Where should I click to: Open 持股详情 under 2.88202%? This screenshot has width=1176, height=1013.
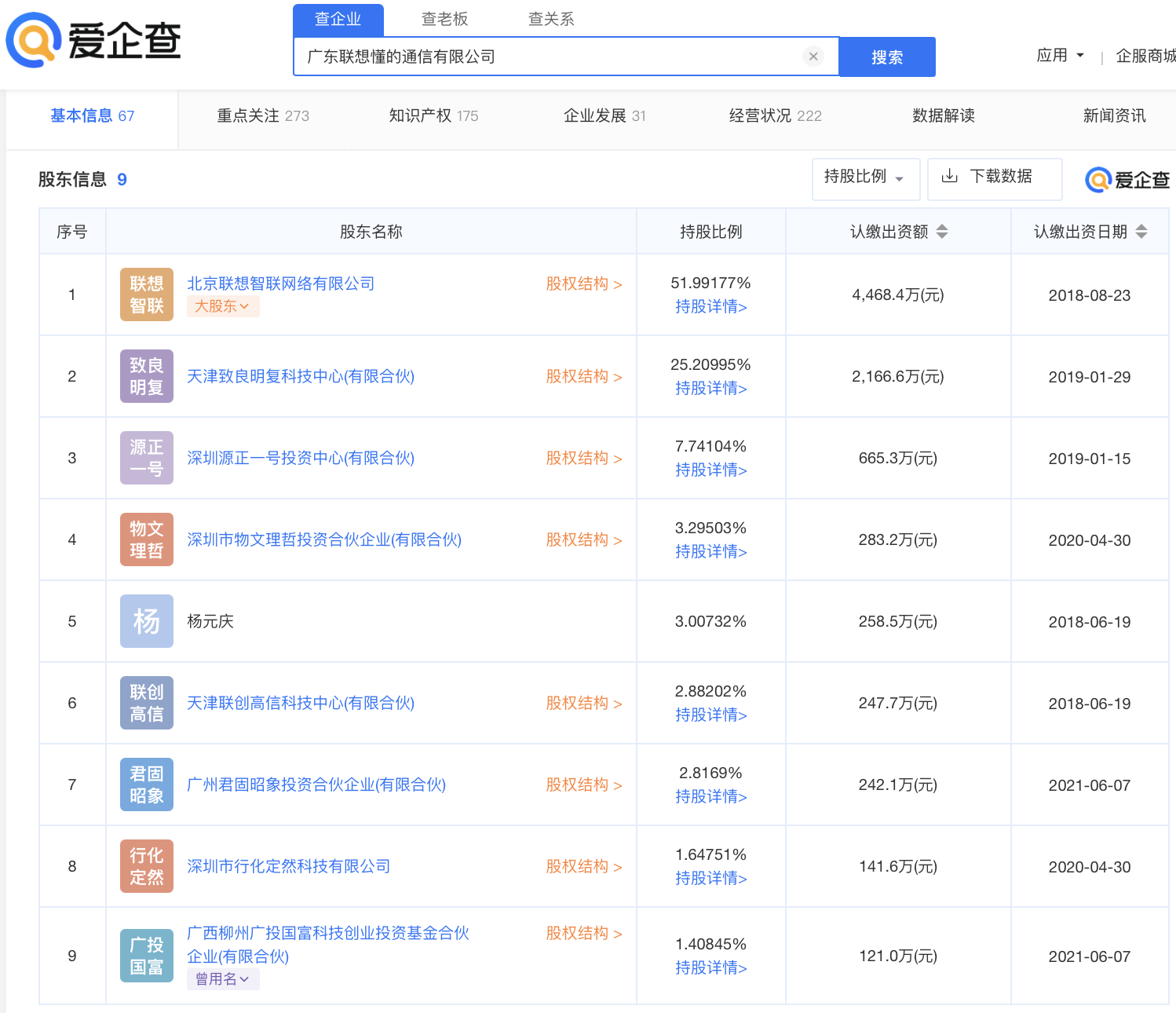point(711,715)
